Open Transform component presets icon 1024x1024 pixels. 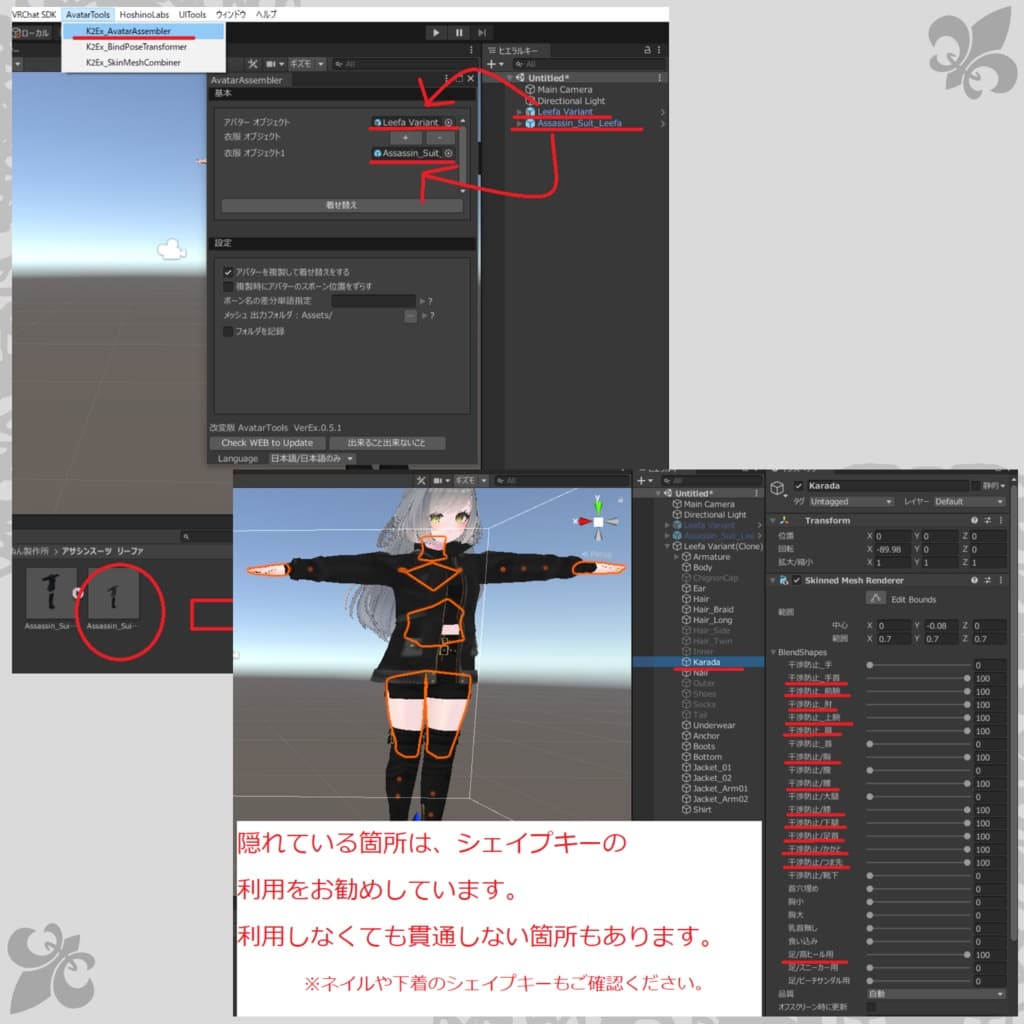(987, 520)
